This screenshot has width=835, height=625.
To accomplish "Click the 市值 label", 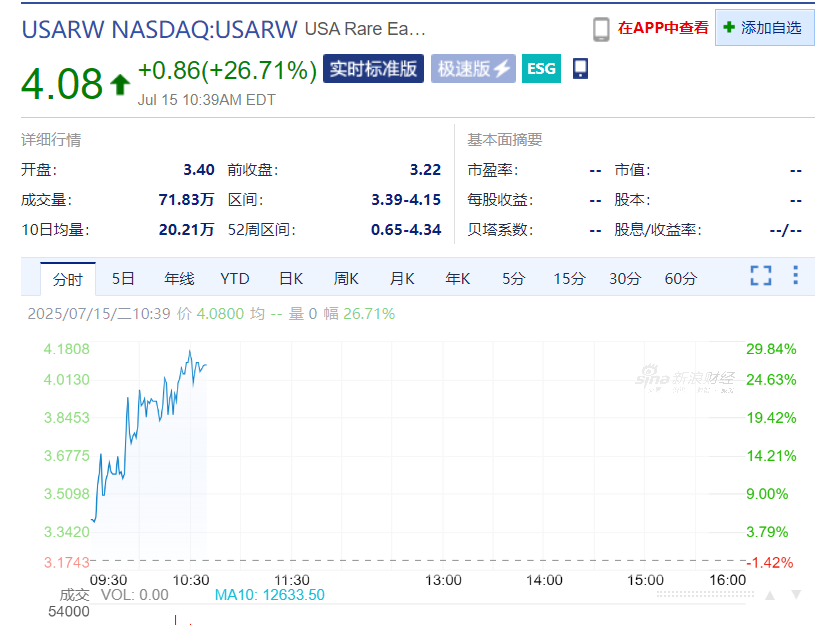I will coord(632,170).
